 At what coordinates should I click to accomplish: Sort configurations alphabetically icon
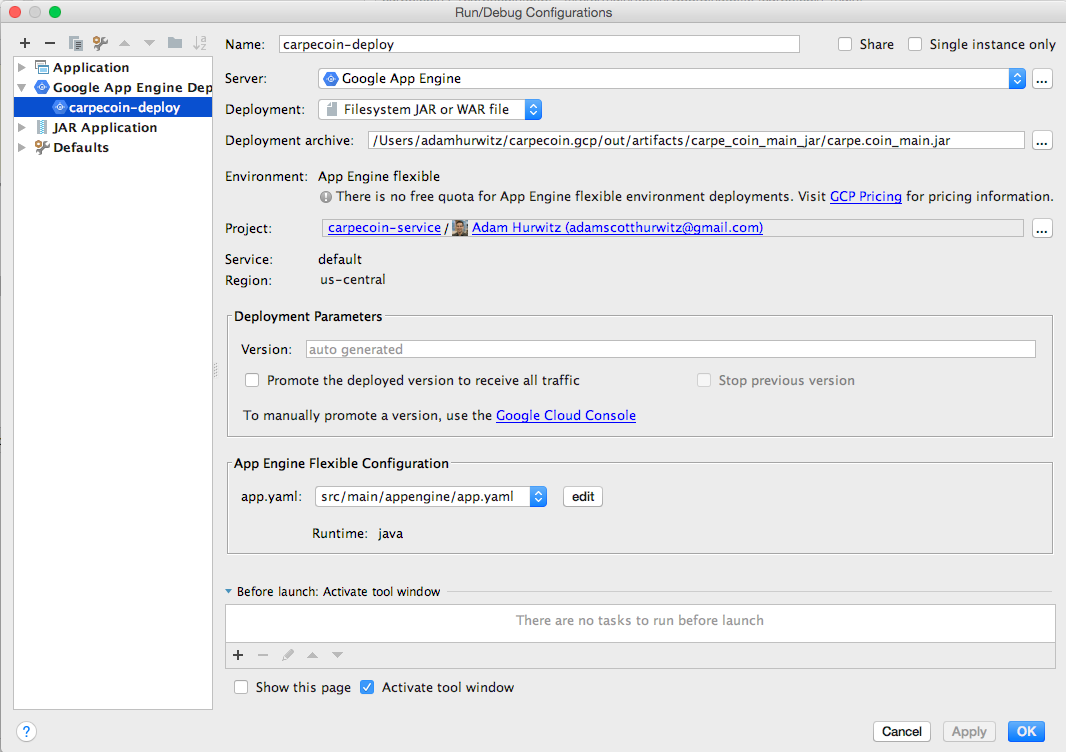(199, 44)
